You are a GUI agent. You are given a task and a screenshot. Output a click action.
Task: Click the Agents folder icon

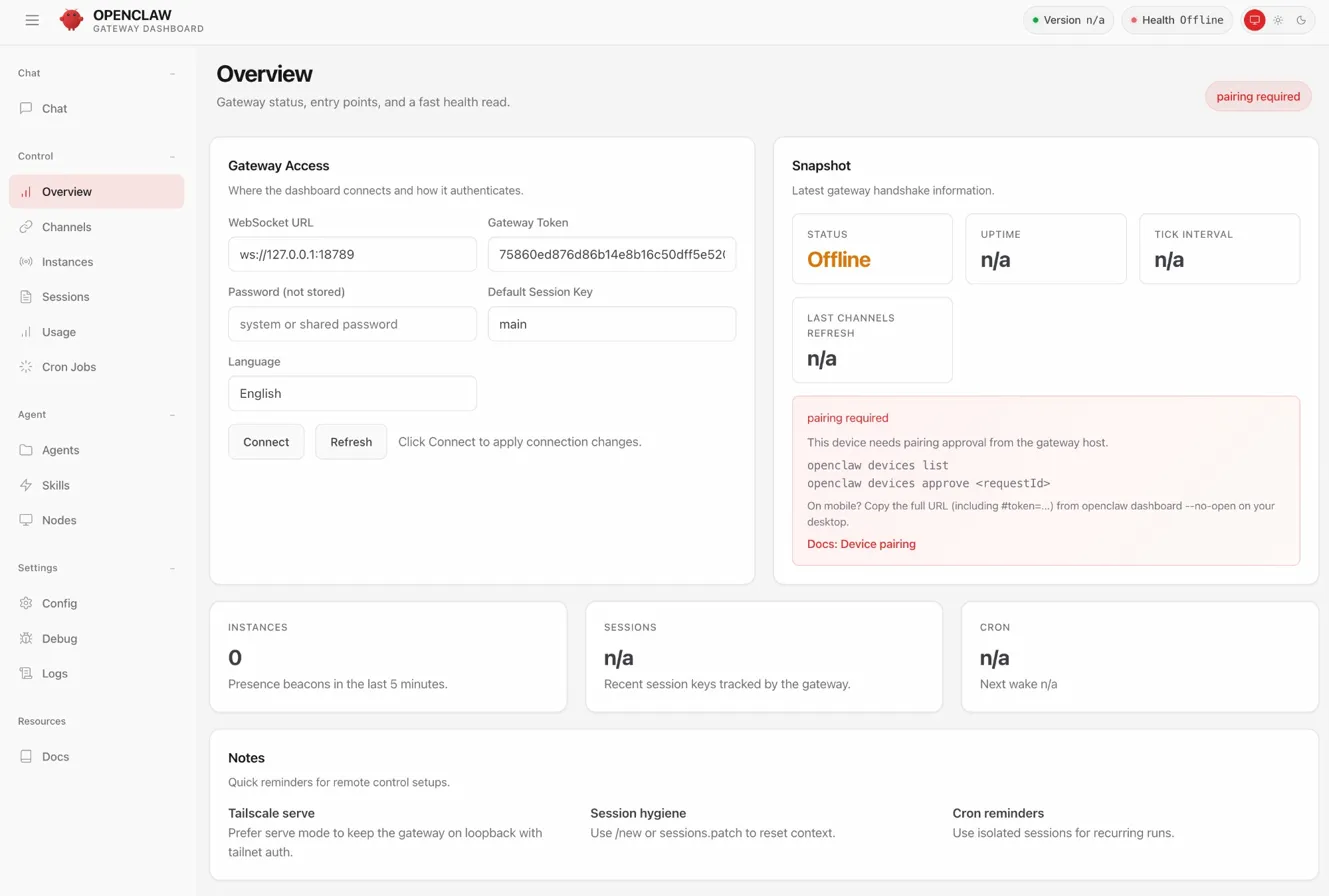pos(26,450)
